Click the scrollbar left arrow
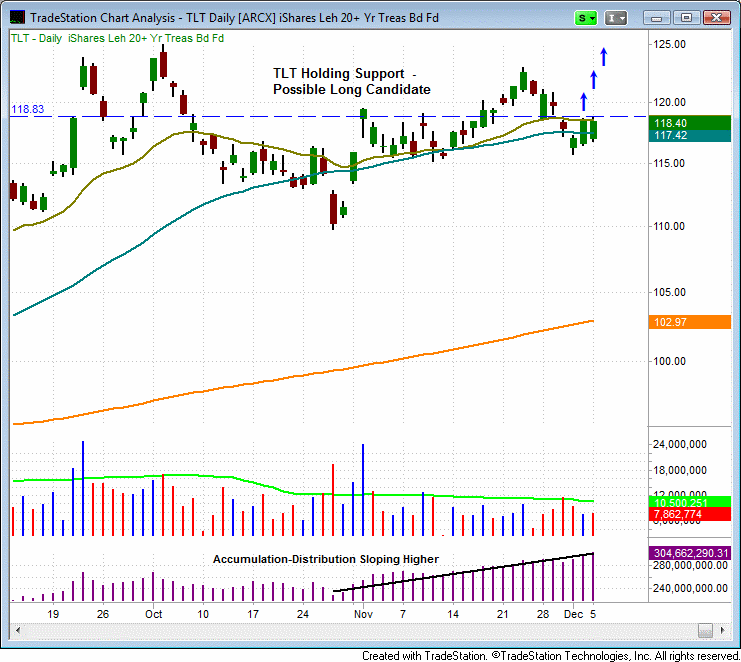Viewport: 741px width, 662px height. click(x=18, y=630)
